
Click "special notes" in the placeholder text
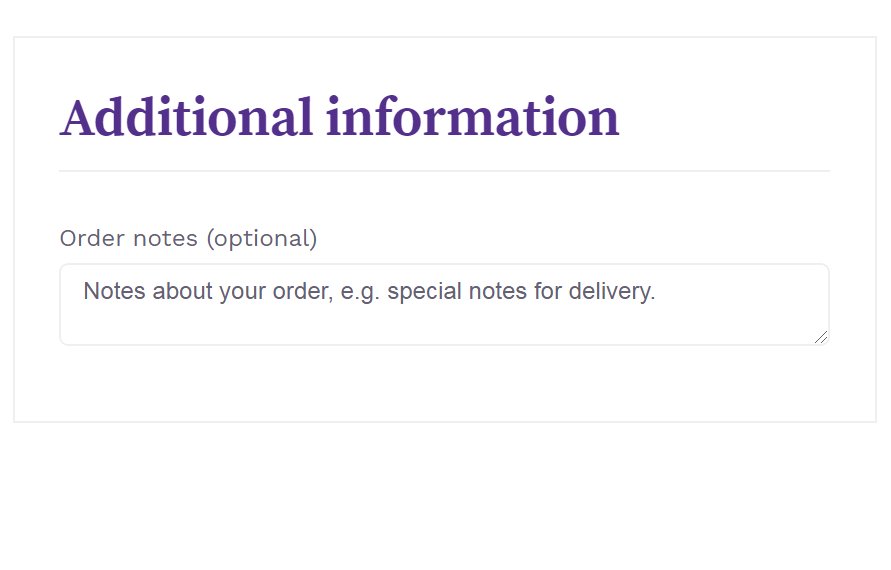[x=457, y=292]
